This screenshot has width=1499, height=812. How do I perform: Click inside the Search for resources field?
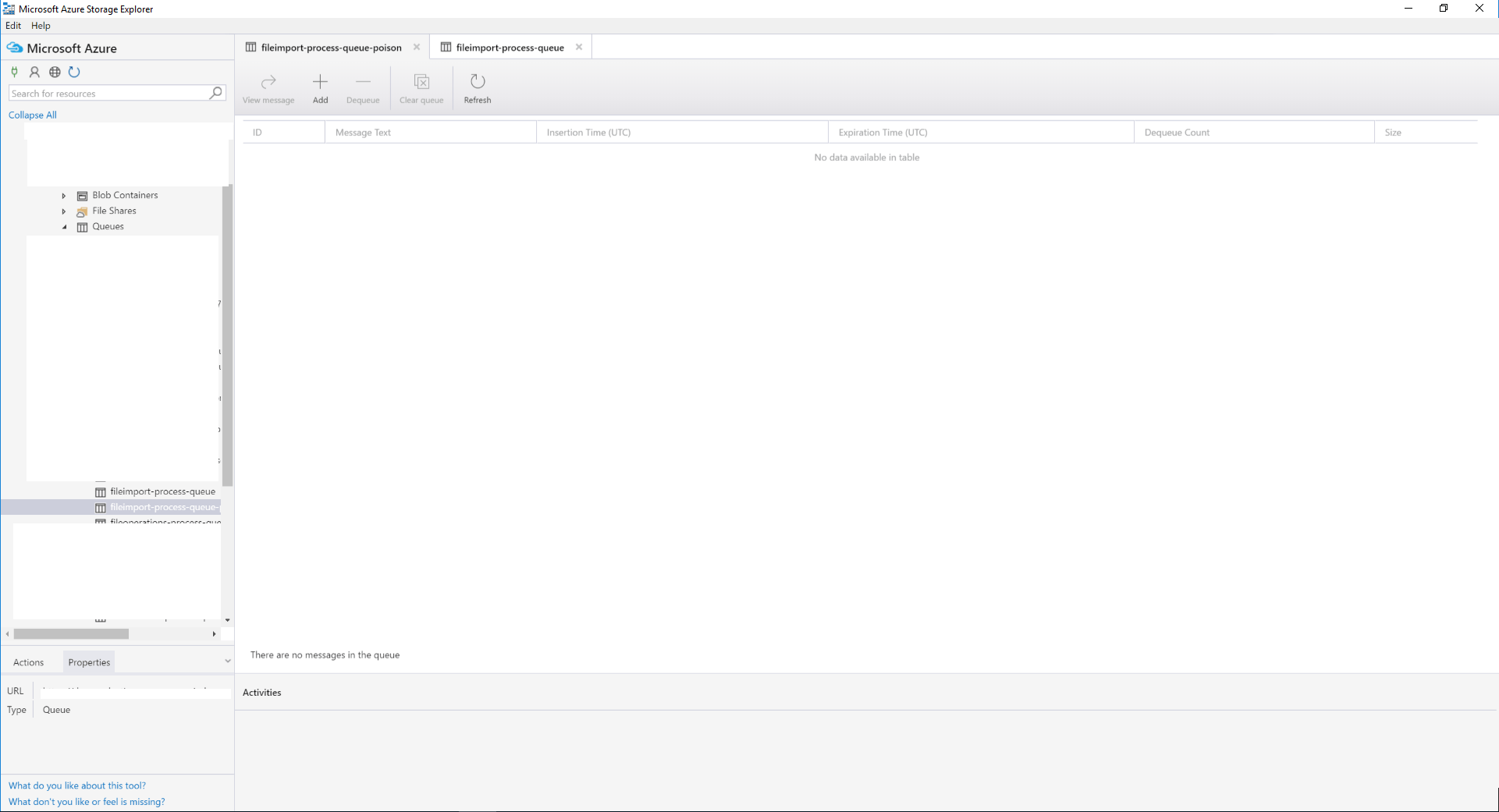coord(109,93)
